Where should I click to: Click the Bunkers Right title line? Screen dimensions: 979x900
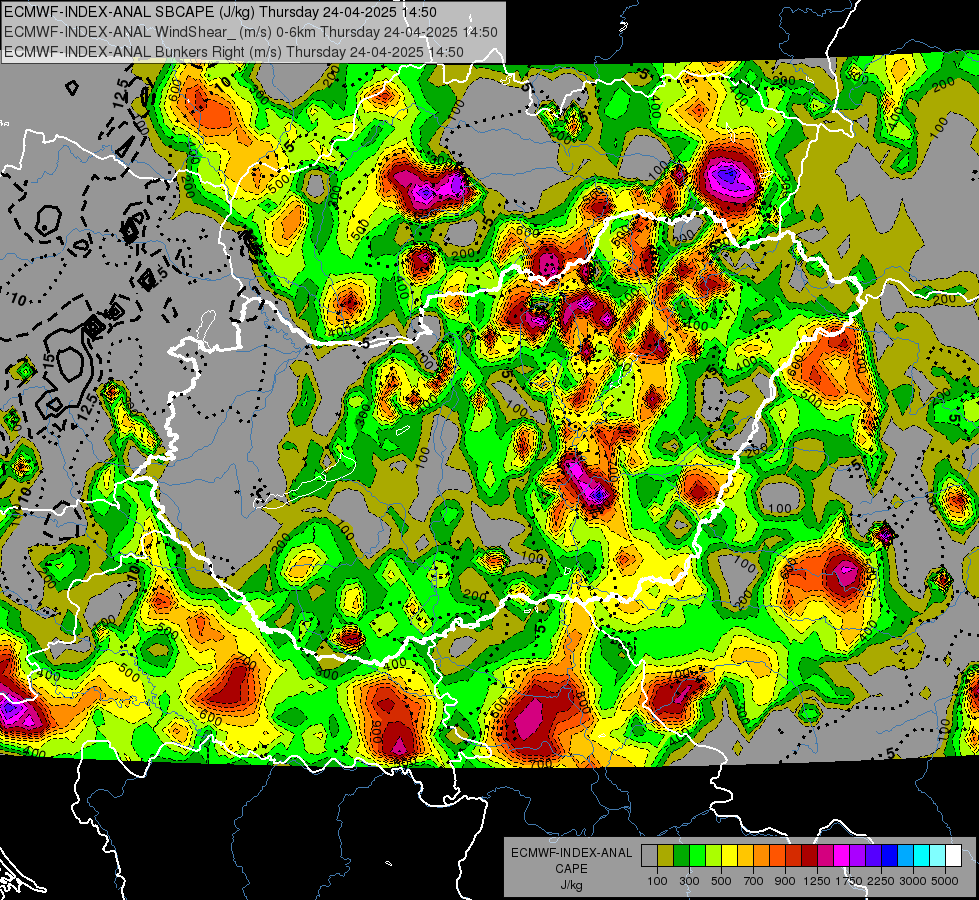pos(234,52)
